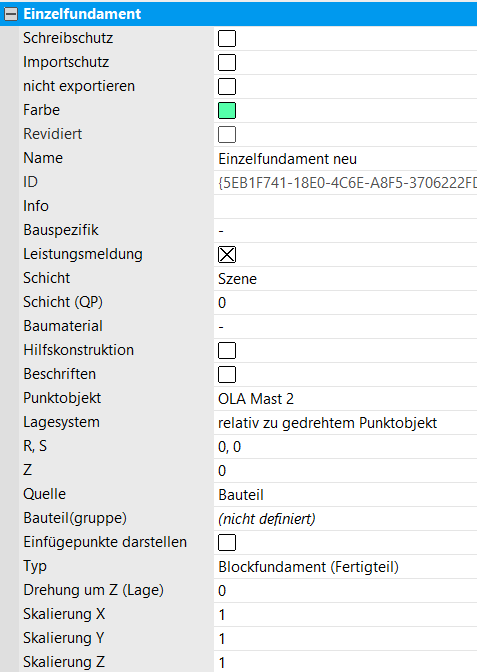Screen dimensions: 477x672
Task: Select the Skalierung X value field
Action: (345, 615)
